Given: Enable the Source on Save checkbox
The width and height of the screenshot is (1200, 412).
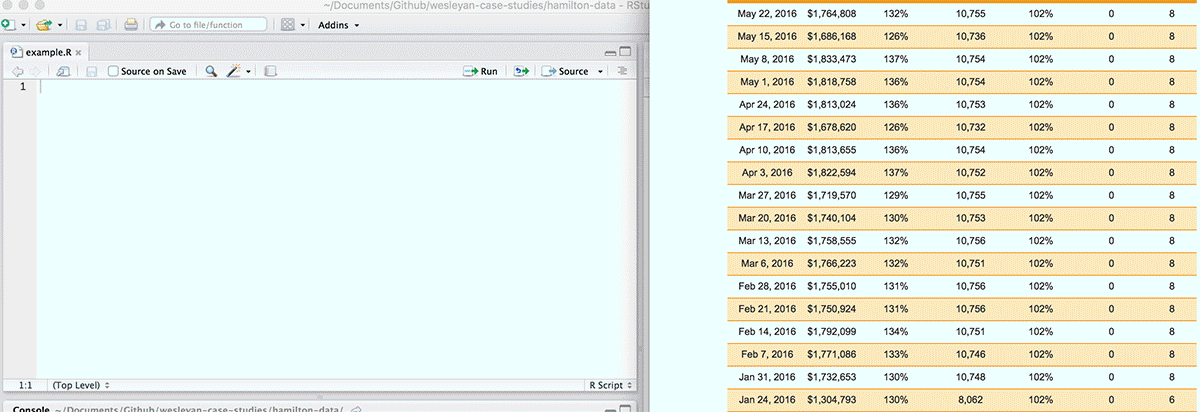Looking at the screenshot, I should pos(113,71).
